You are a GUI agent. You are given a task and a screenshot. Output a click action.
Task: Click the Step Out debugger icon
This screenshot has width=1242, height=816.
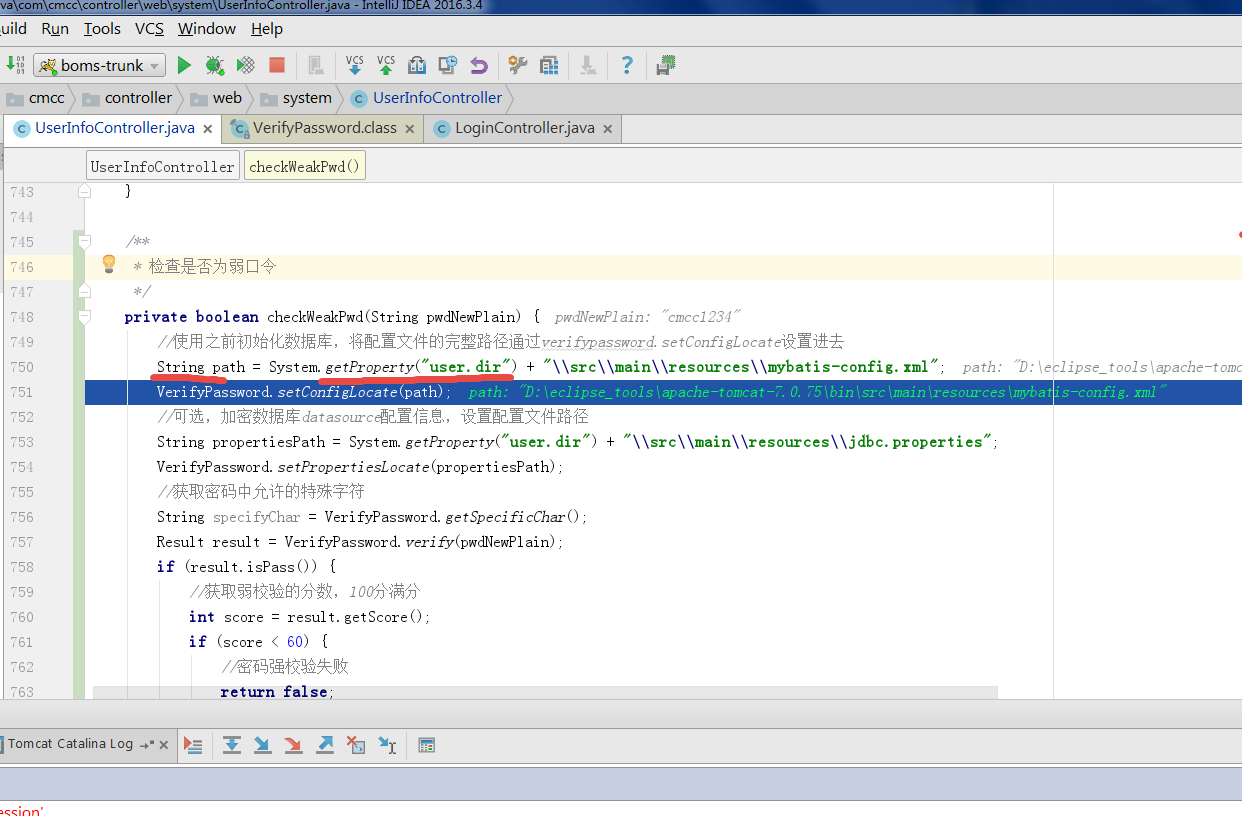(325, 745)
